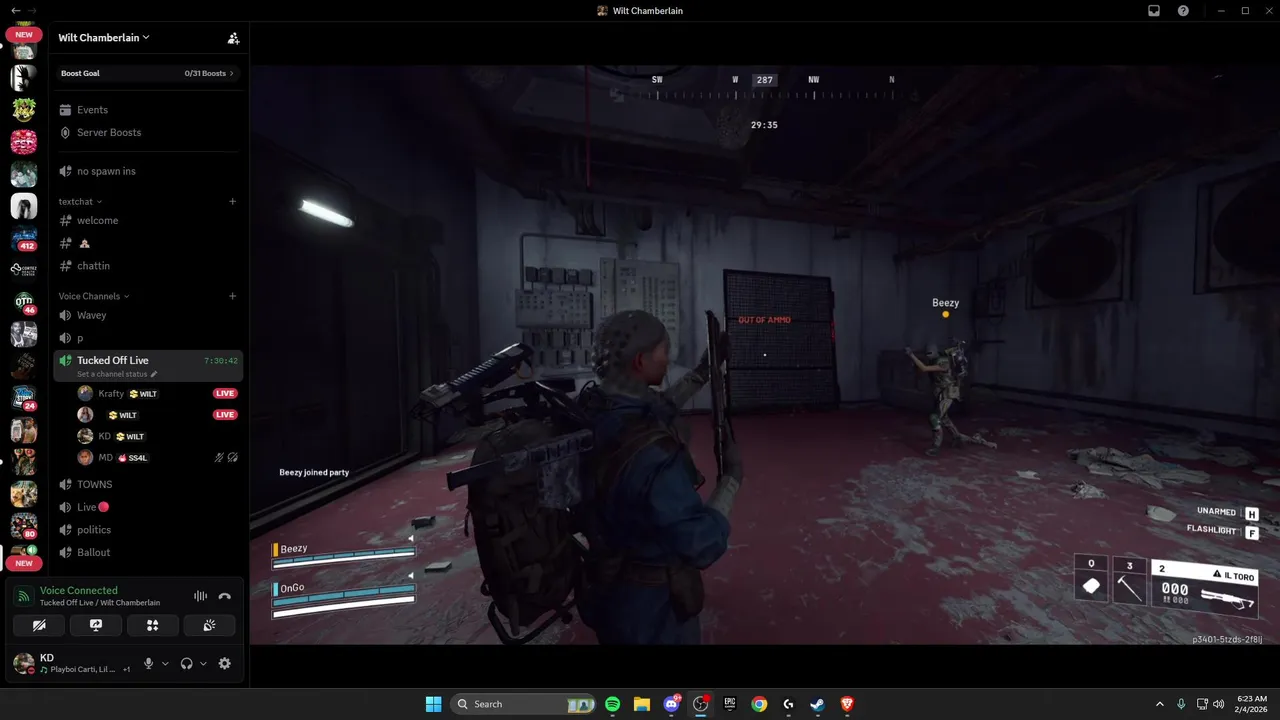The width and height of the screenshot is (1280, 720).
Task: Open server with 80 notification badge
Action: click(24, 525)
